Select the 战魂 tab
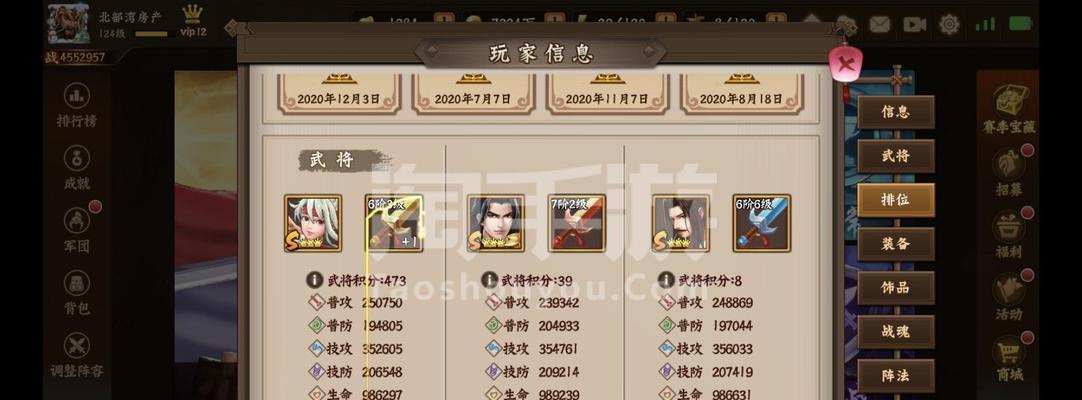This screenshot has width=1082, height=400. point(896,332)
